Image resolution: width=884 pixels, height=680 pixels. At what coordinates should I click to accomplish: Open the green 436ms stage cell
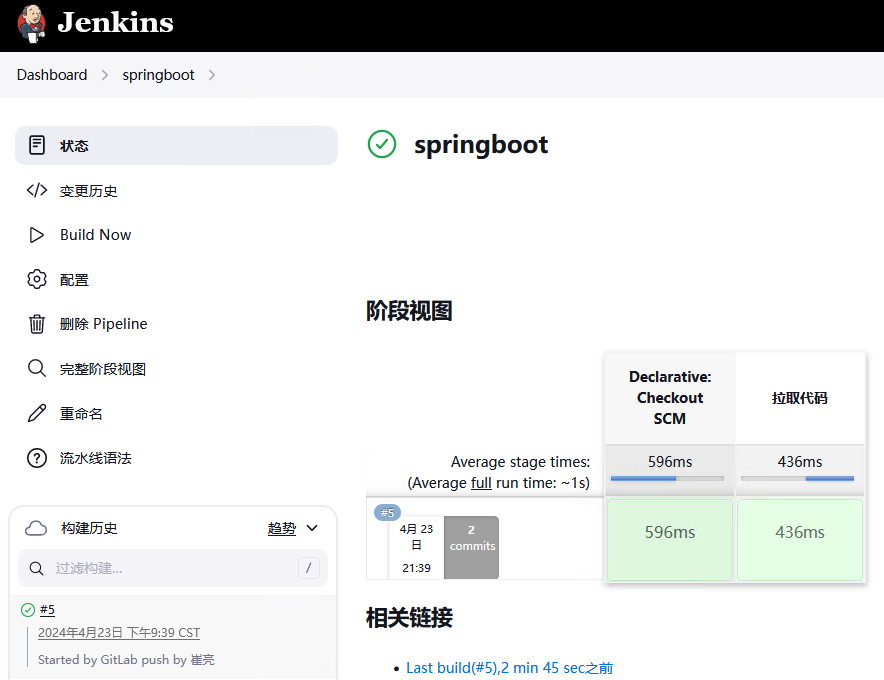800,540
